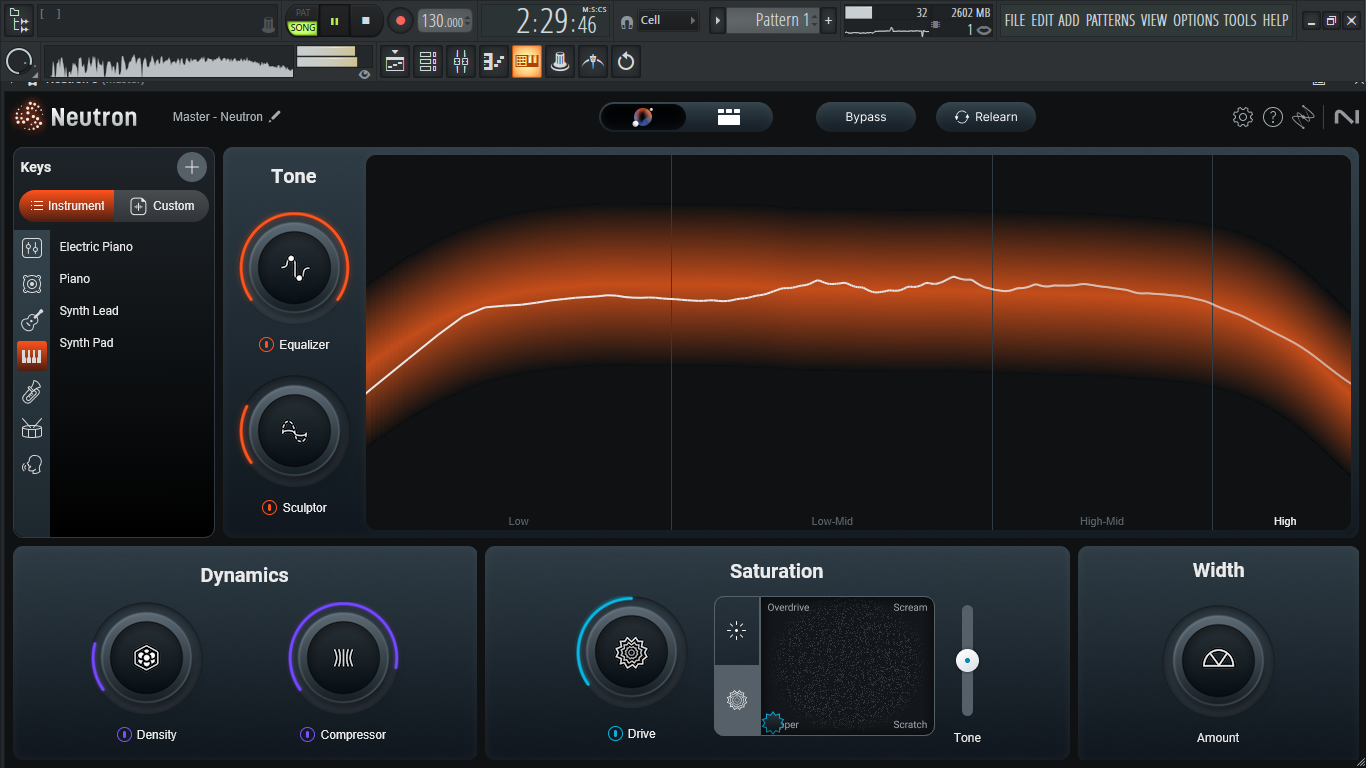The width and height of the screenshot is (1366, 768).
Task: Click the Relearn button
Action: [x=985, y=117]
